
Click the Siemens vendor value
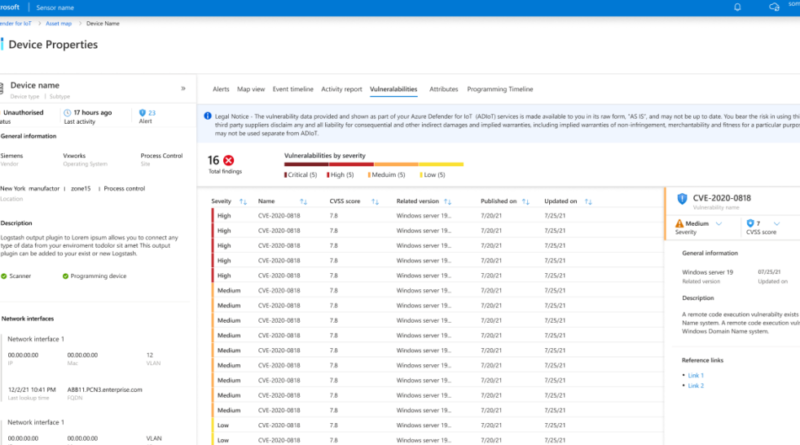(12, 156)
